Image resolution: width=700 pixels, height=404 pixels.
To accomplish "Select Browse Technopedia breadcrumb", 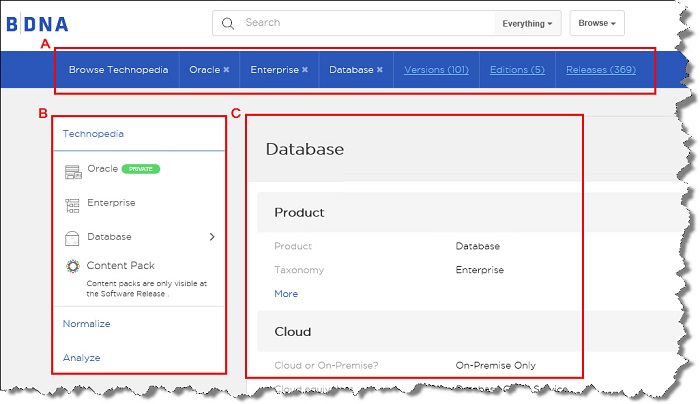I will [x=118, y=70].
